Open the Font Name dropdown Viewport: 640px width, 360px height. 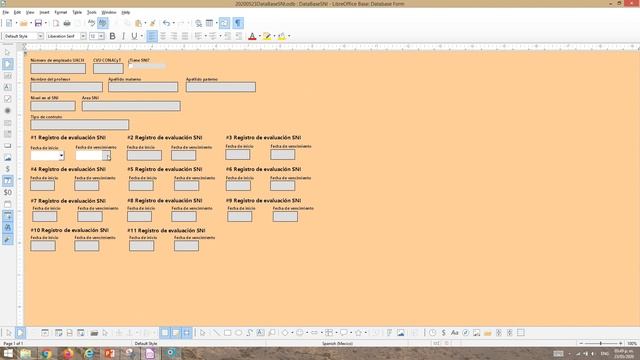[x=83, y=36]
